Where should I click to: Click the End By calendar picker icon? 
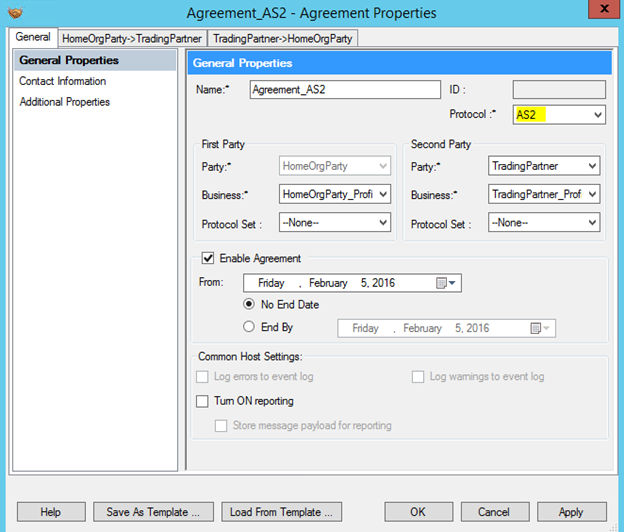pos(540,328)
